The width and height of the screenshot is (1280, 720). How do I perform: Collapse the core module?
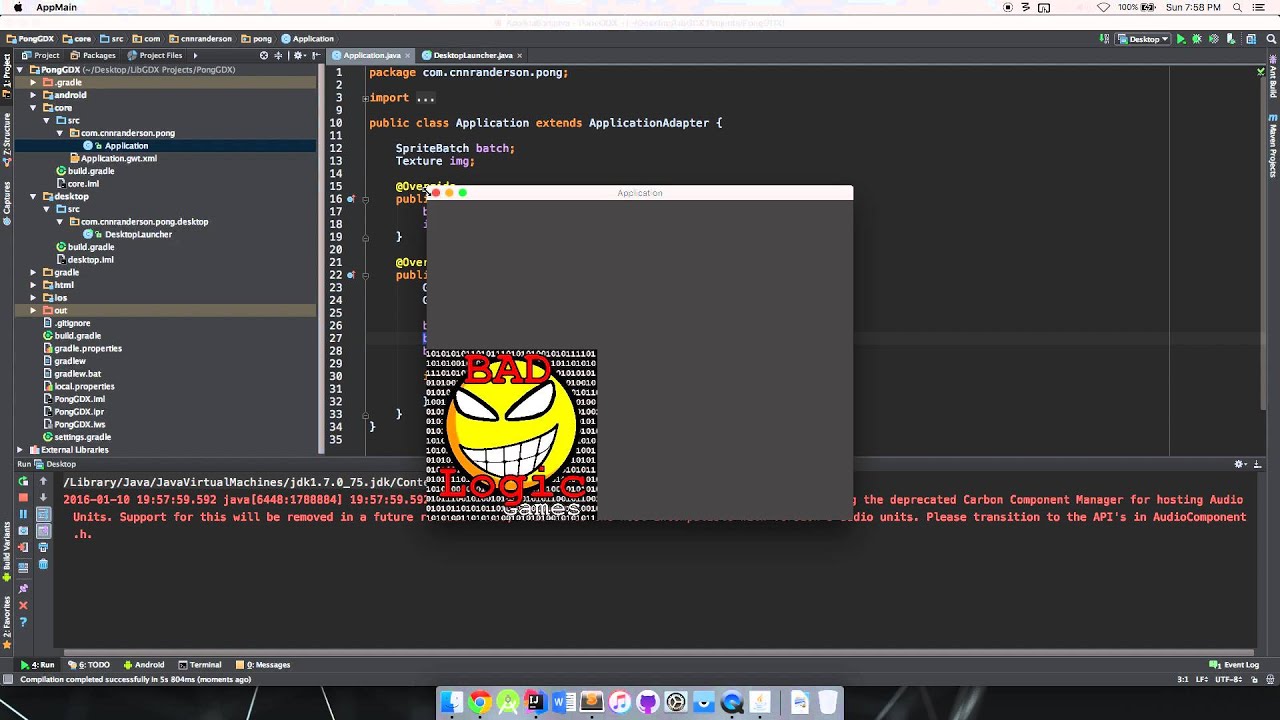point(33,108)
